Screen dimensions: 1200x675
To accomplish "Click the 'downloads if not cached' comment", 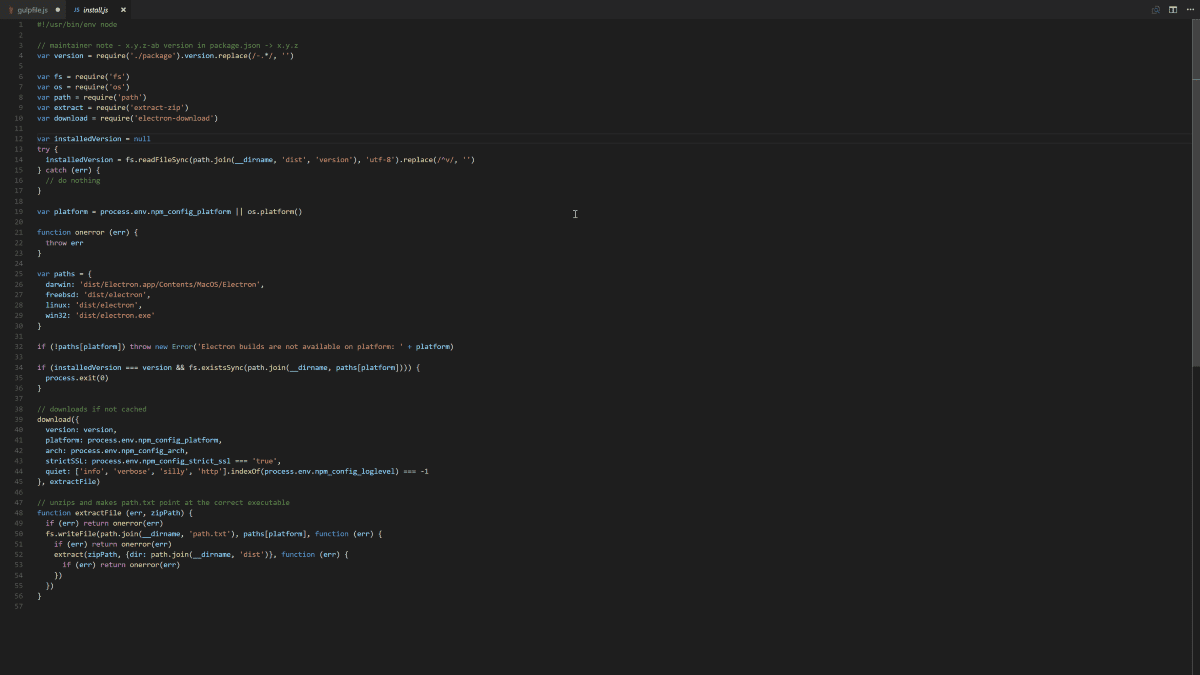I will 95,409.
